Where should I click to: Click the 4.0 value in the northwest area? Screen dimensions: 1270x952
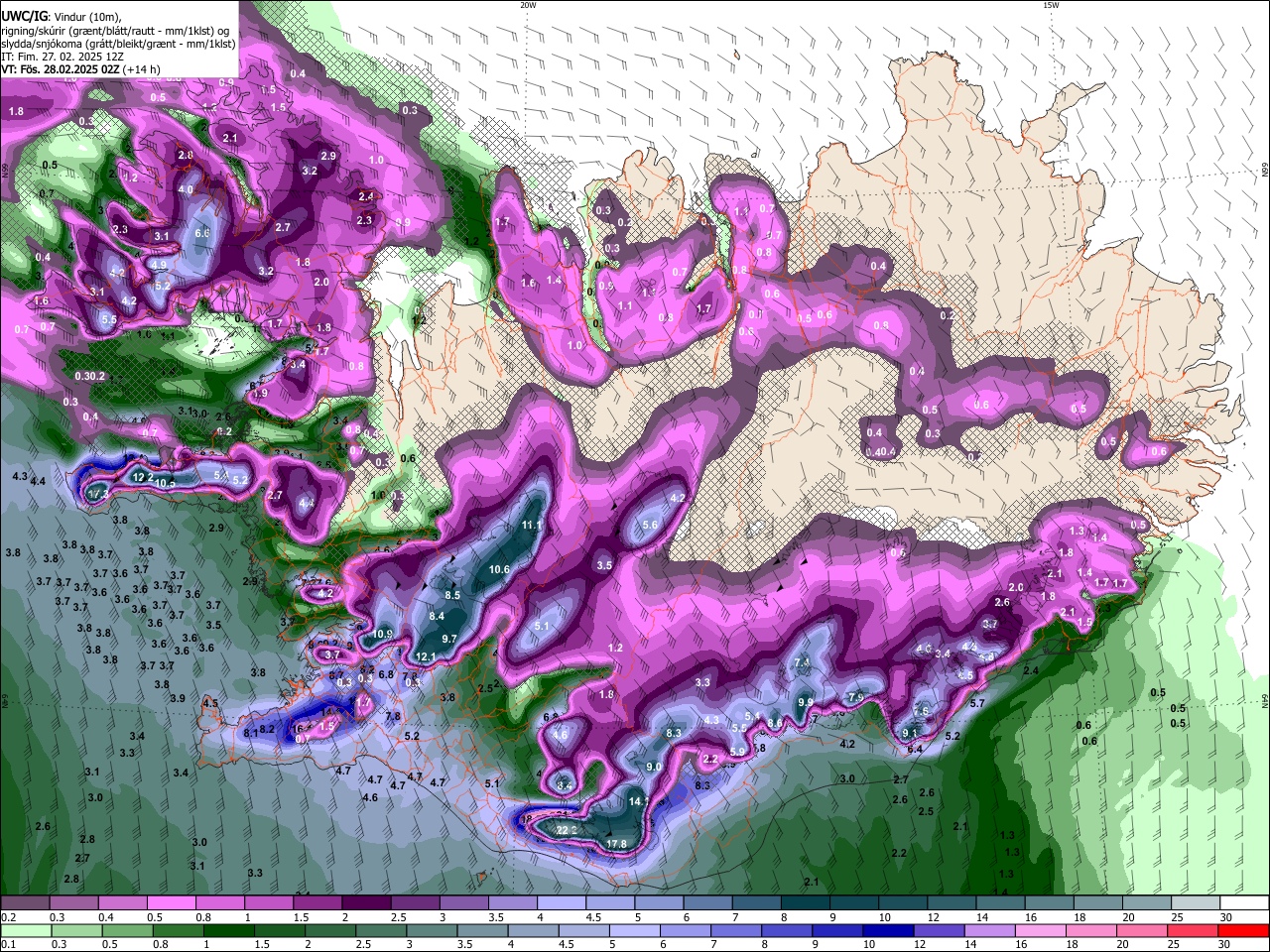[x=186, y=189]
